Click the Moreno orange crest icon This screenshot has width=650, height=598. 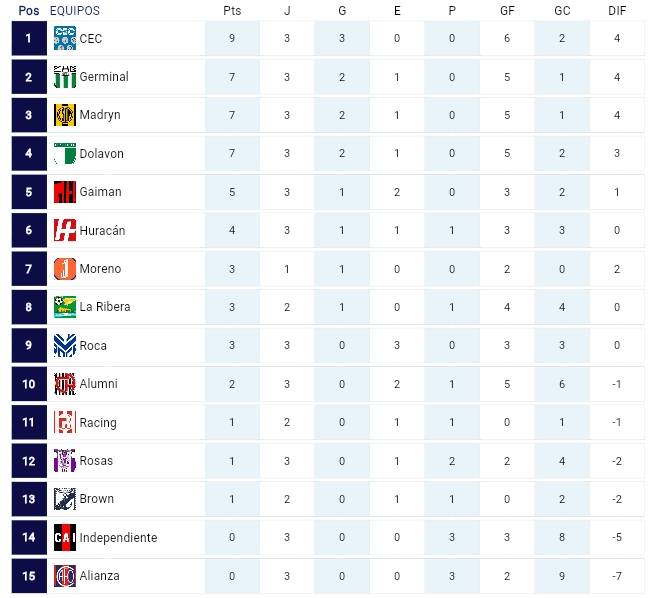65,269
